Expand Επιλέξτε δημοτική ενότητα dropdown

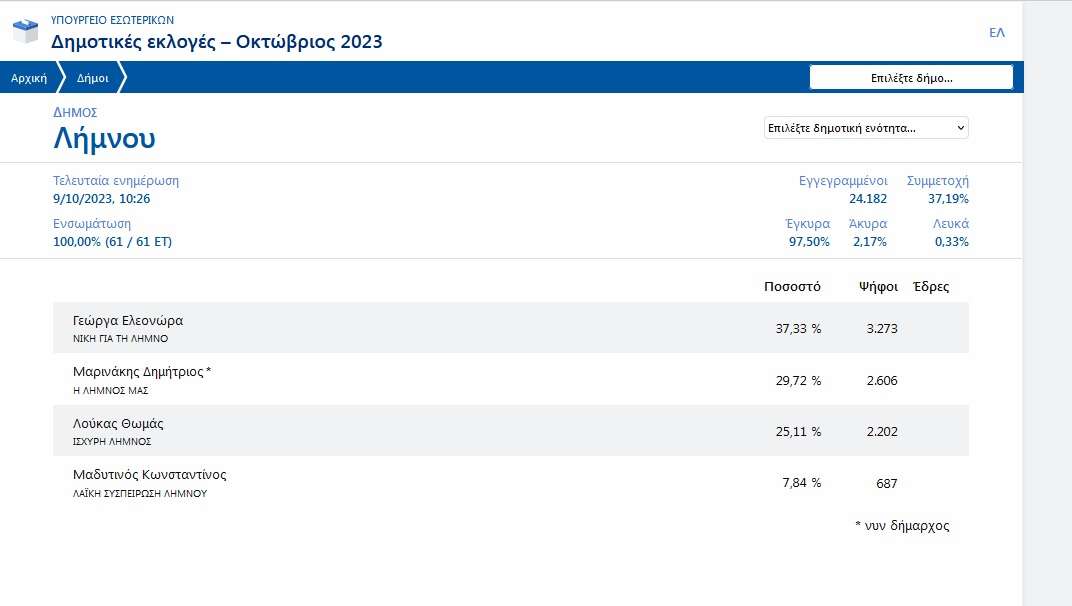865,128
